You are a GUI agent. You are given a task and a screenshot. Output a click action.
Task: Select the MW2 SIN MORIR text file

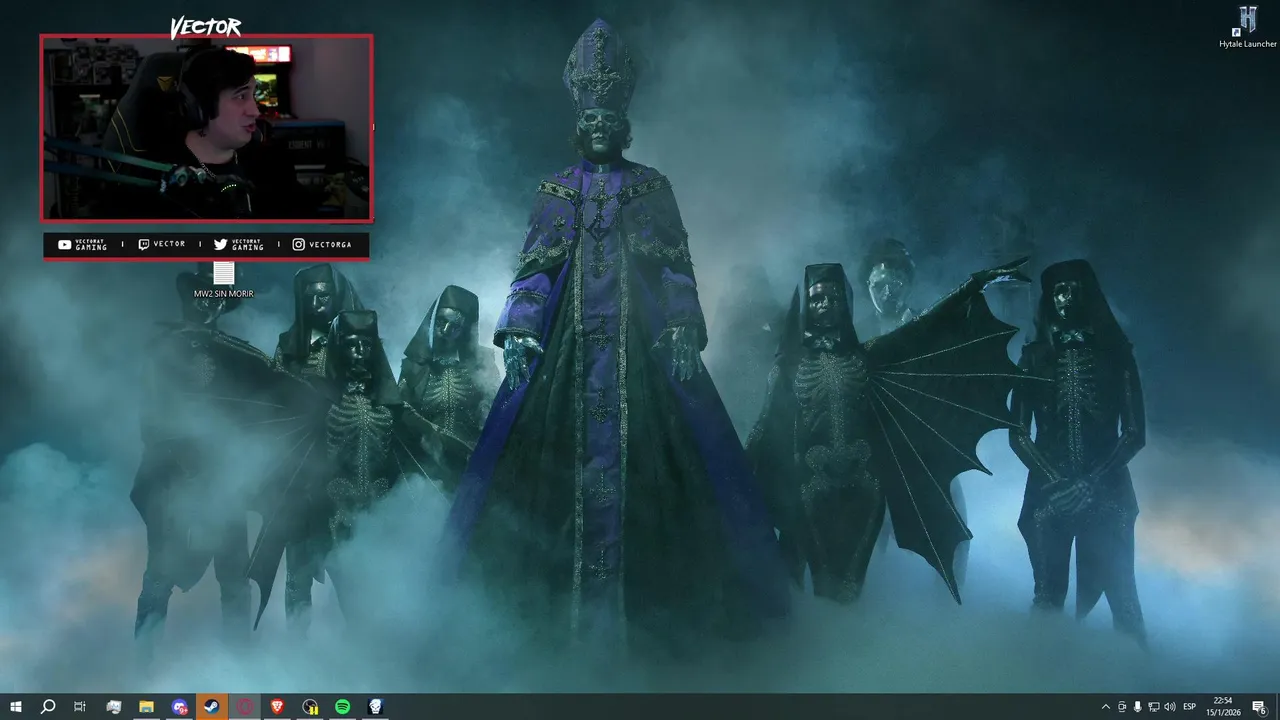click(x=223, y=280)
